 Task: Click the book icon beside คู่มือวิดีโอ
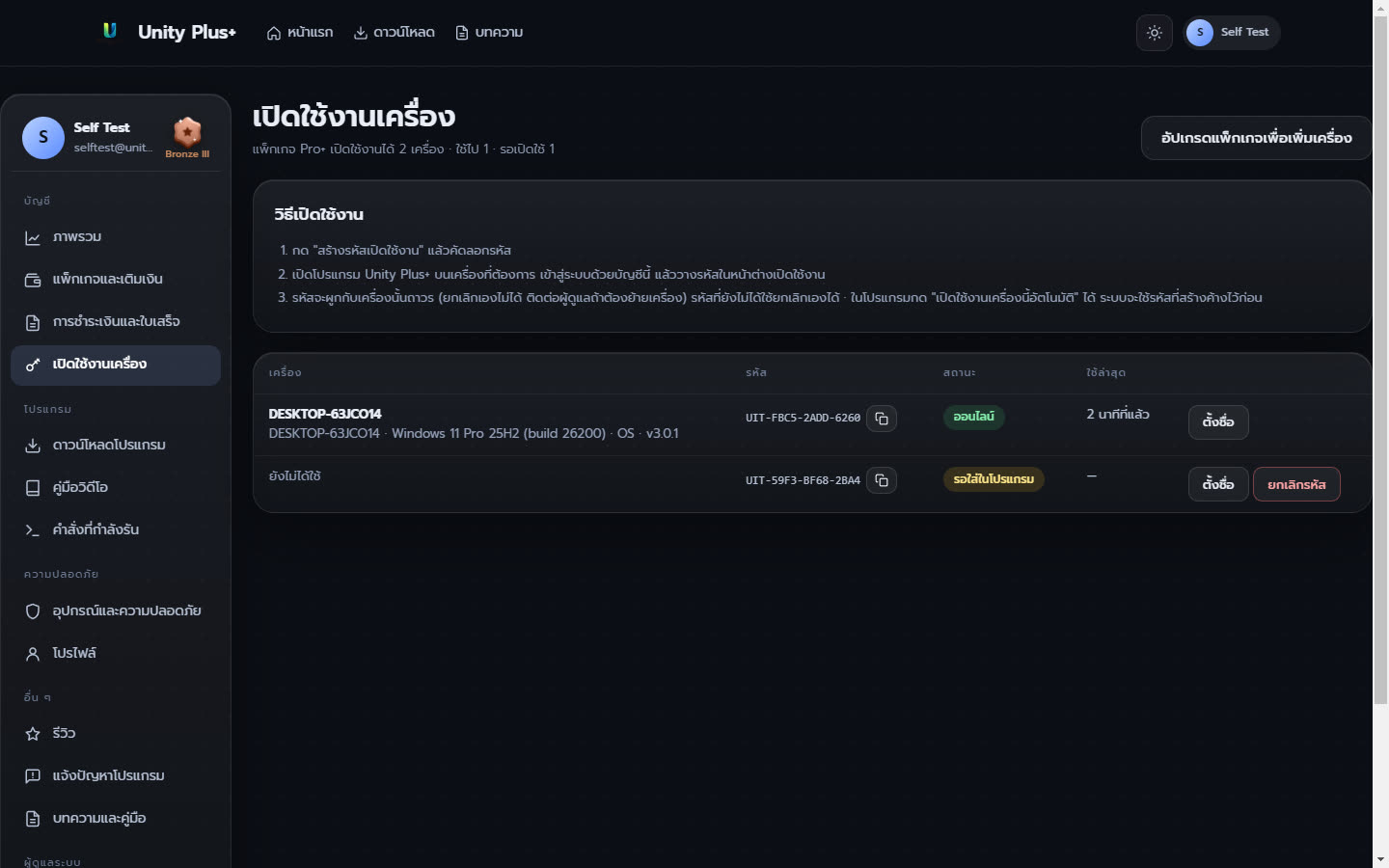pos(33,488)
